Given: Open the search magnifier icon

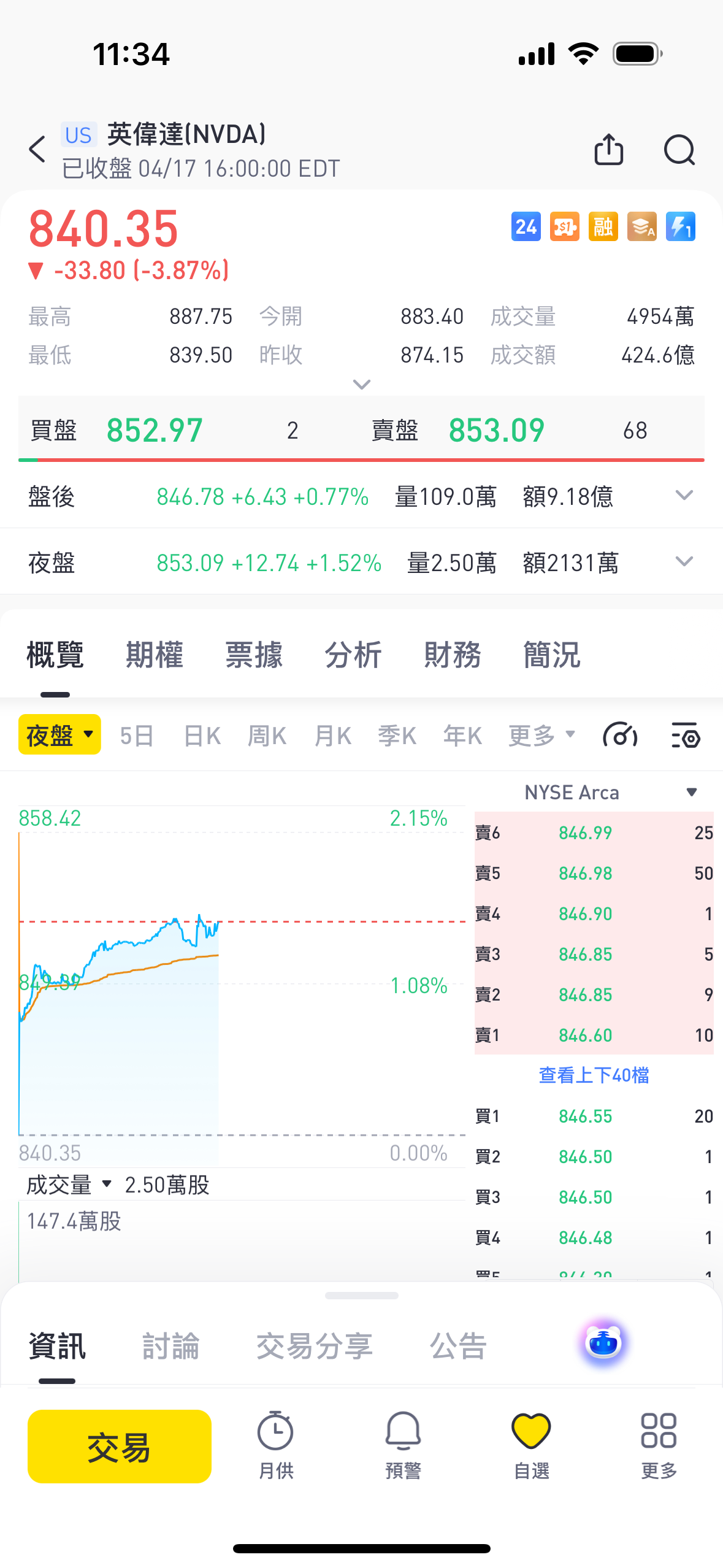Looking at the screenshot, I should [679, 150].
